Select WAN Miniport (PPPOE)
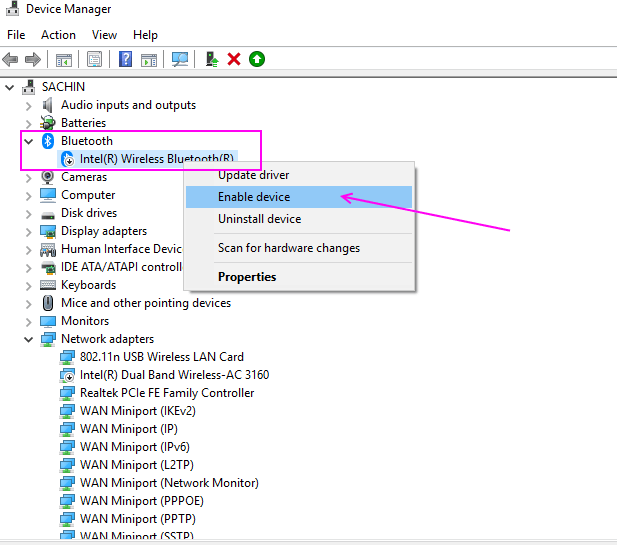This screenshot has height=545, width=617. click(x=142, y=501)
